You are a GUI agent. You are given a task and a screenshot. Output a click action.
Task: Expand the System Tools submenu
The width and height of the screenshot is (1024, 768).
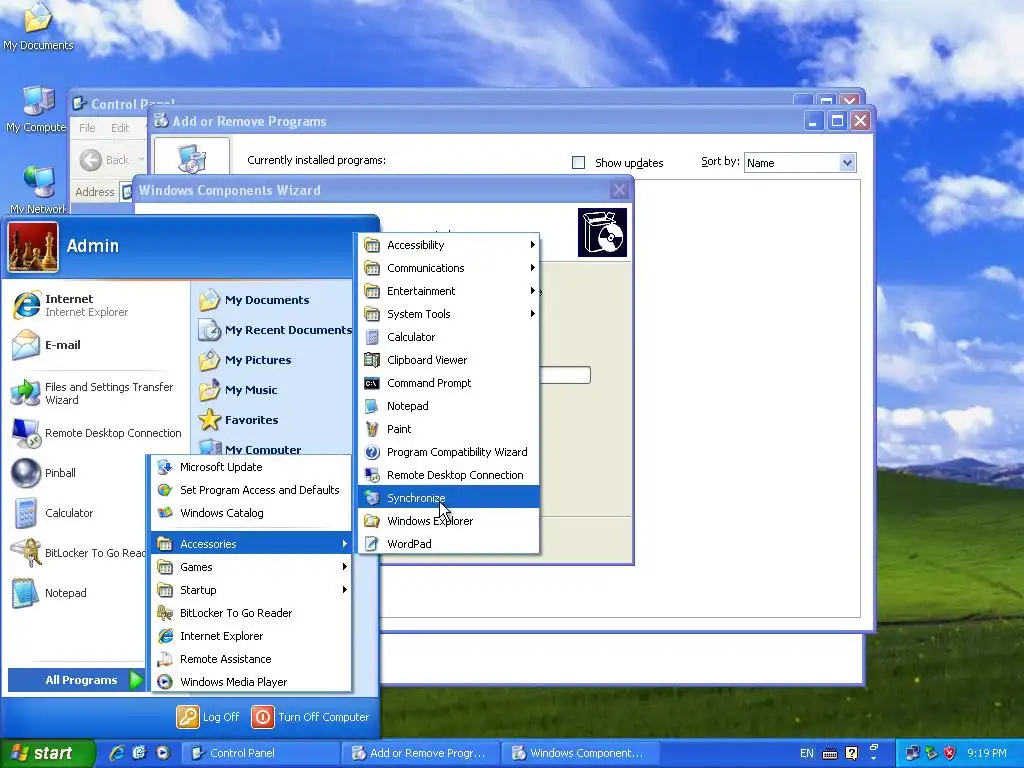pyautogui.click(x=449, y=314)
